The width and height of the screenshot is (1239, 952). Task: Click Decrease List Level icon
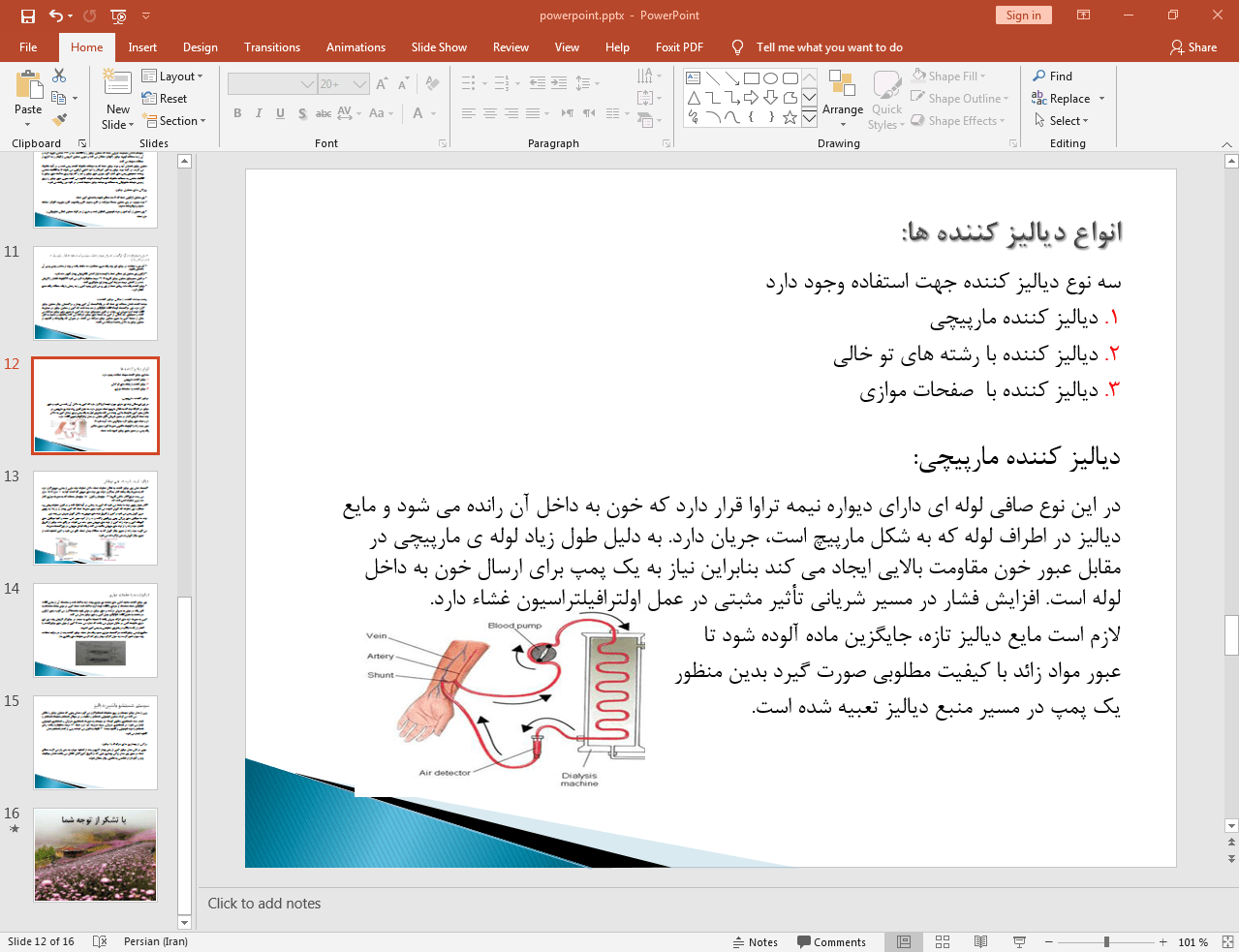point(537,83)
